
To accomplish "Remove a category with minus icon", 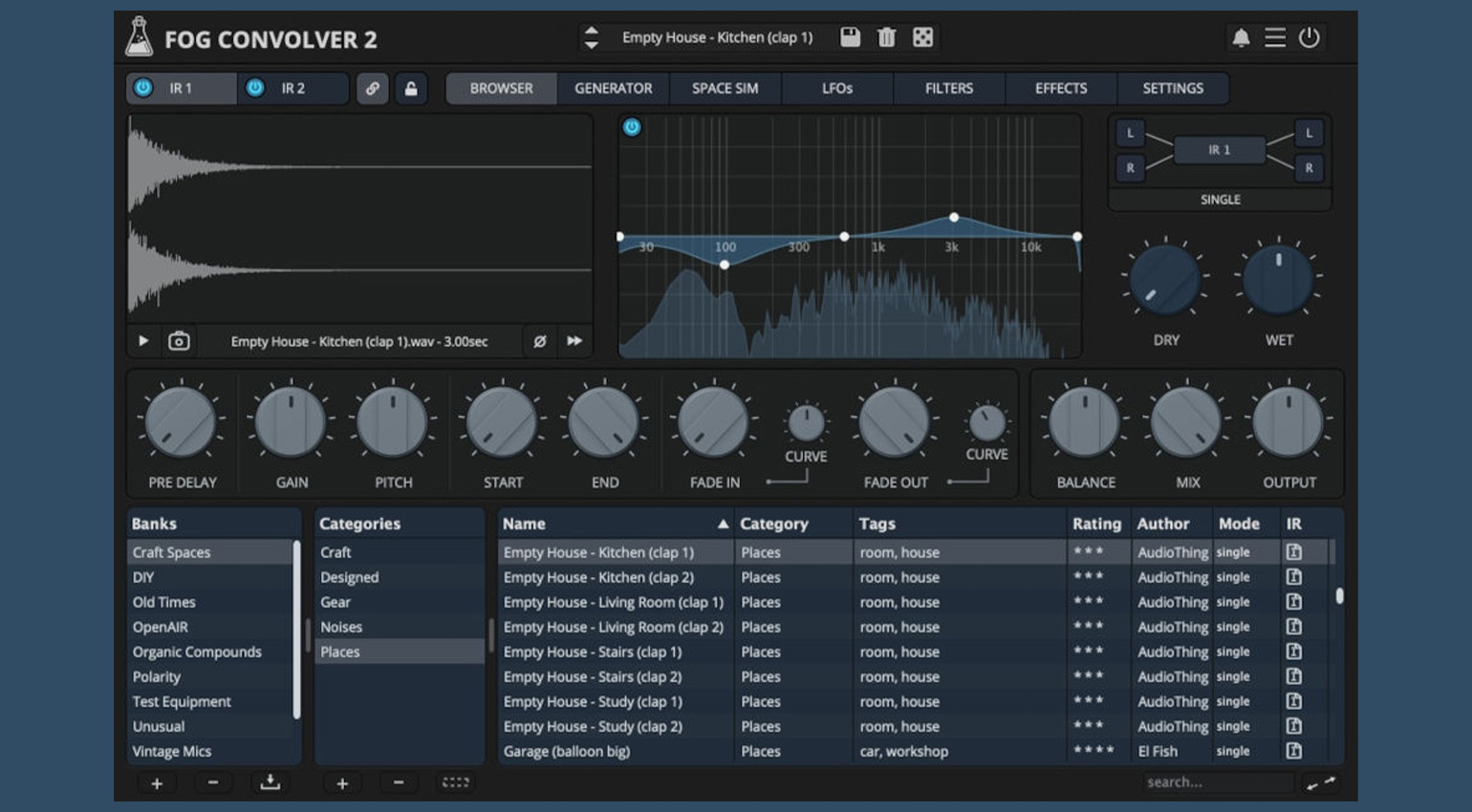I will [x=399, y=783].
